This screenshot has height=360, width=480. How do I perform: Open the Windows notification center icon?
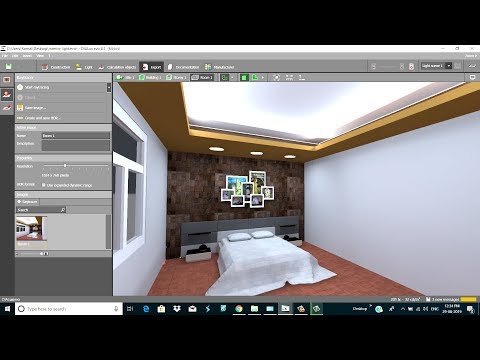click(471, 309)
